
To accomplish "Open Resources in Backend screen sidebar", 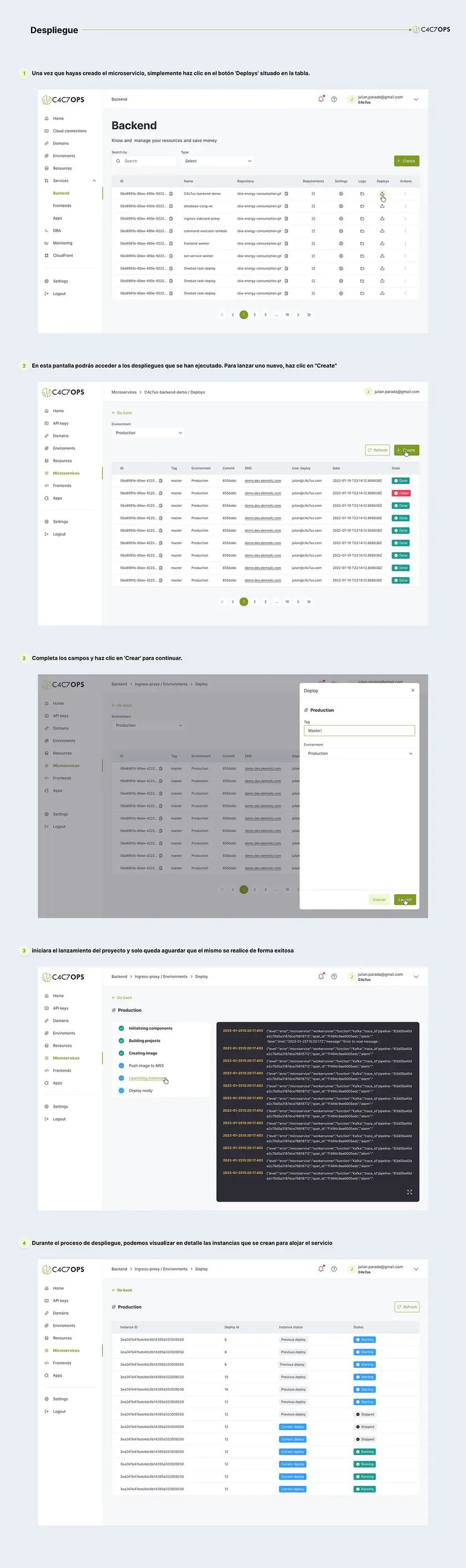I will click(62, 169).
